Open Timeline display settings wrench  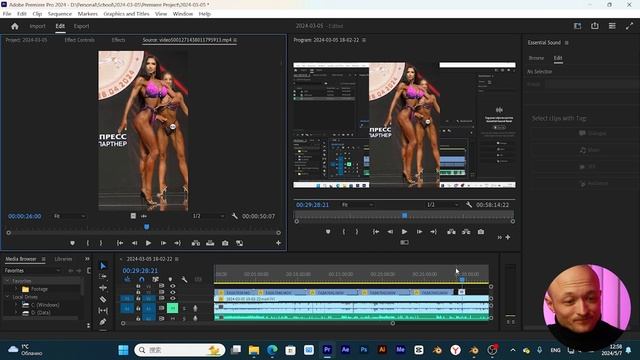[184, 280]
